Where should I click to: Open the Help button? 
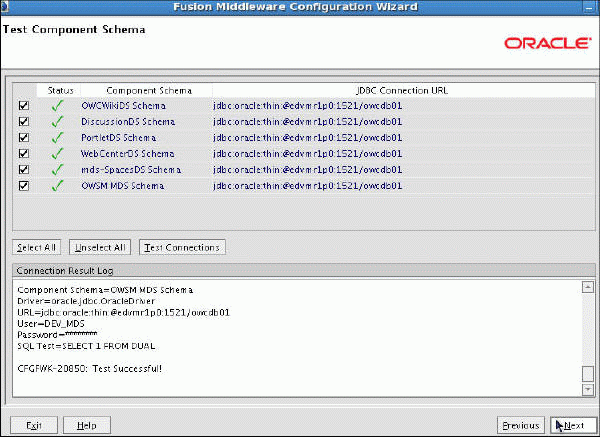[87, 426]
